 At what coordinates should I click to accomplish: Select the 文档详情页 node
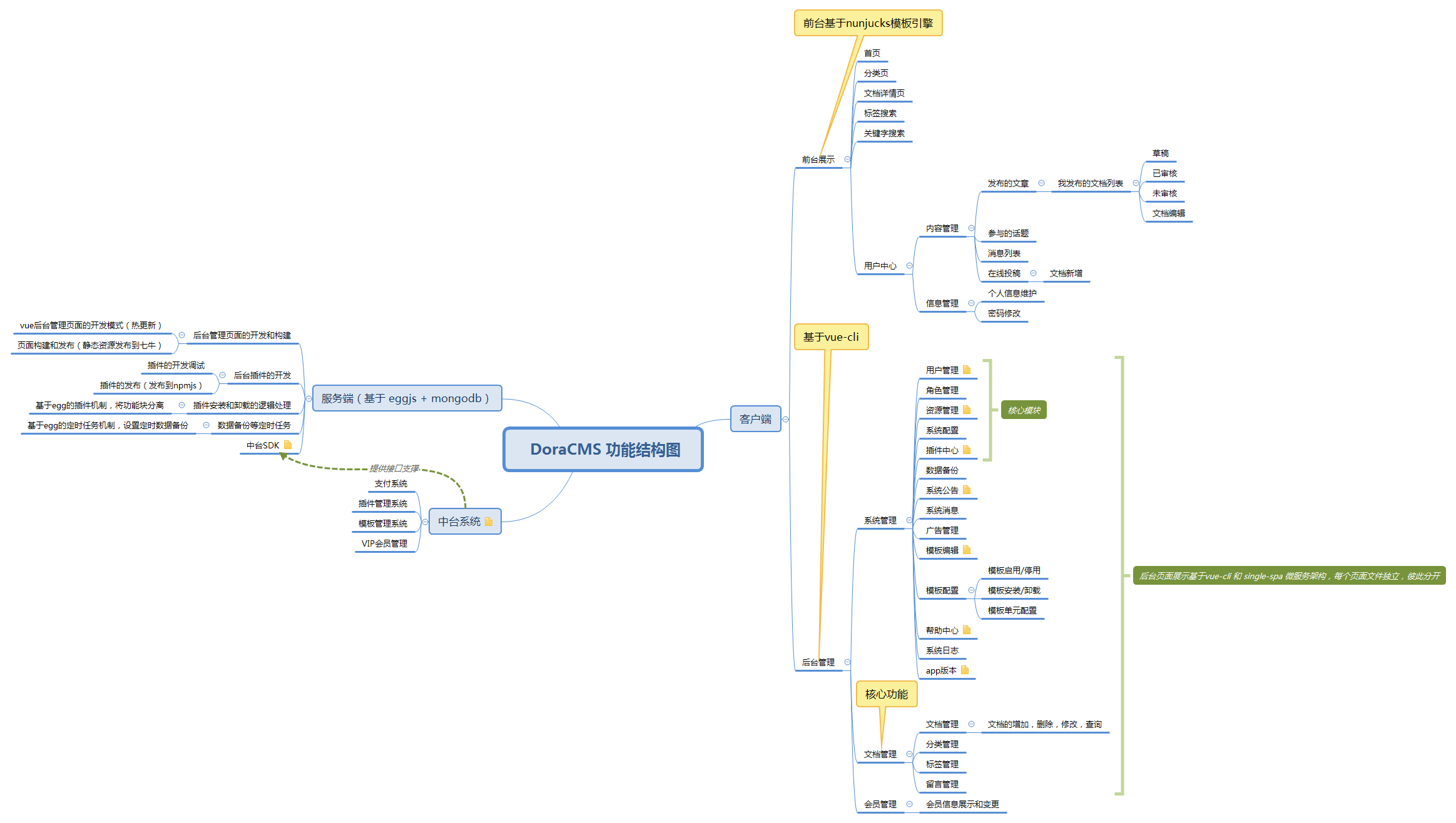tap(884, 93)
